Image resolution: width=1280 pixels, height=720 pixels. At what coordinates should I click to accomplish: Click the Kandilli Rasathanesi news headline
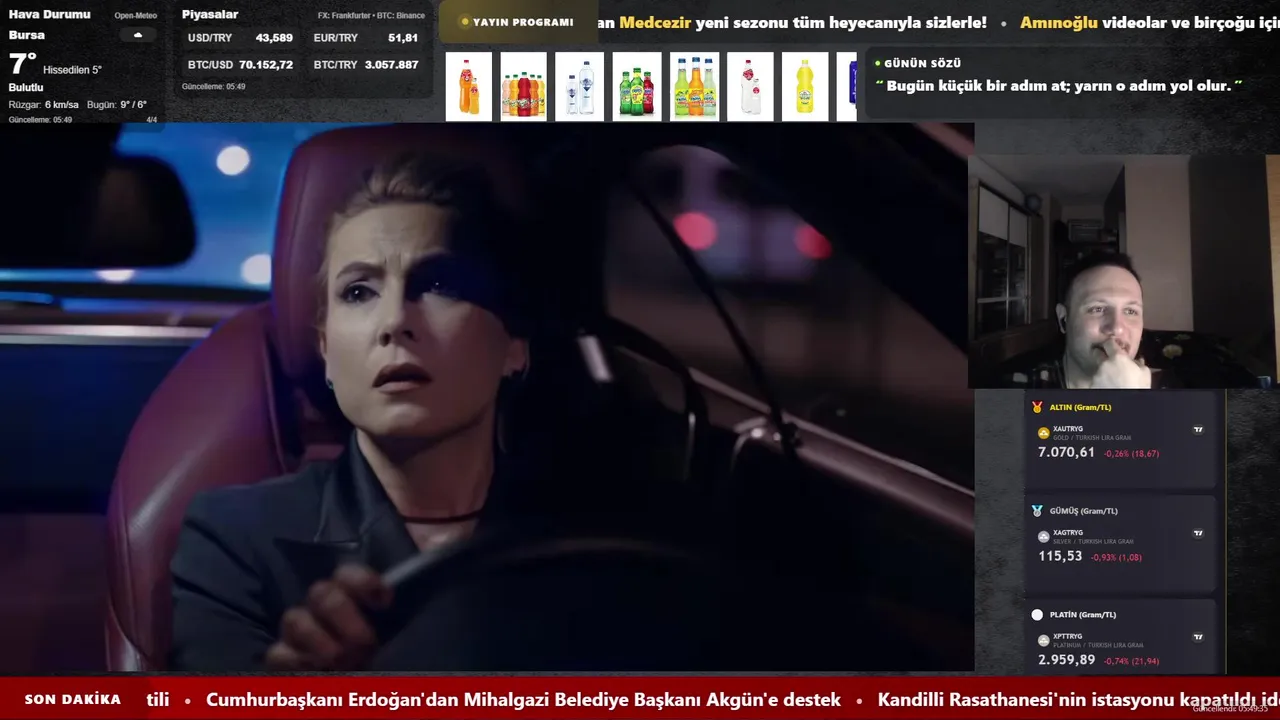(x=1078, y=700)
